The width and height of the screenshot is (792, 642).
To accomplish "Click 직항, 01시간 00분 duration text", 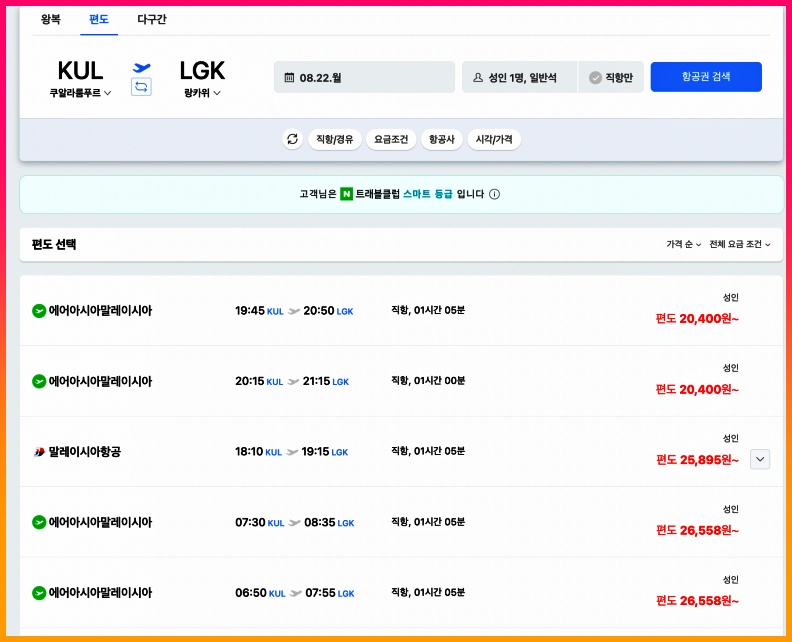I will pyautogui.click(x=428, y=380).
